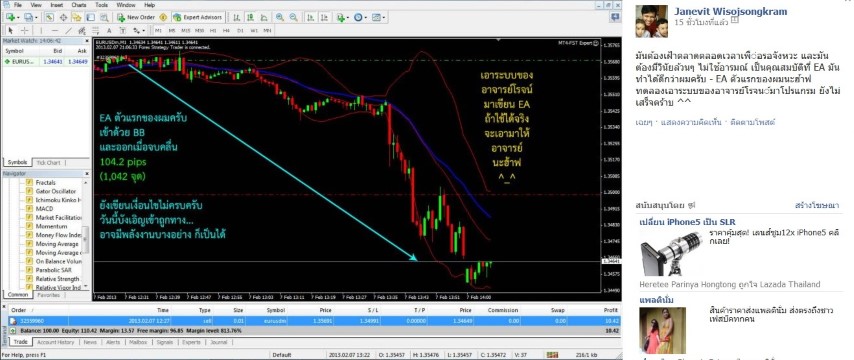The width and height of the screenshot is (854, 360).
Task: Open Janevit Wisojsongkram's profile link
Action: [725, 11]
